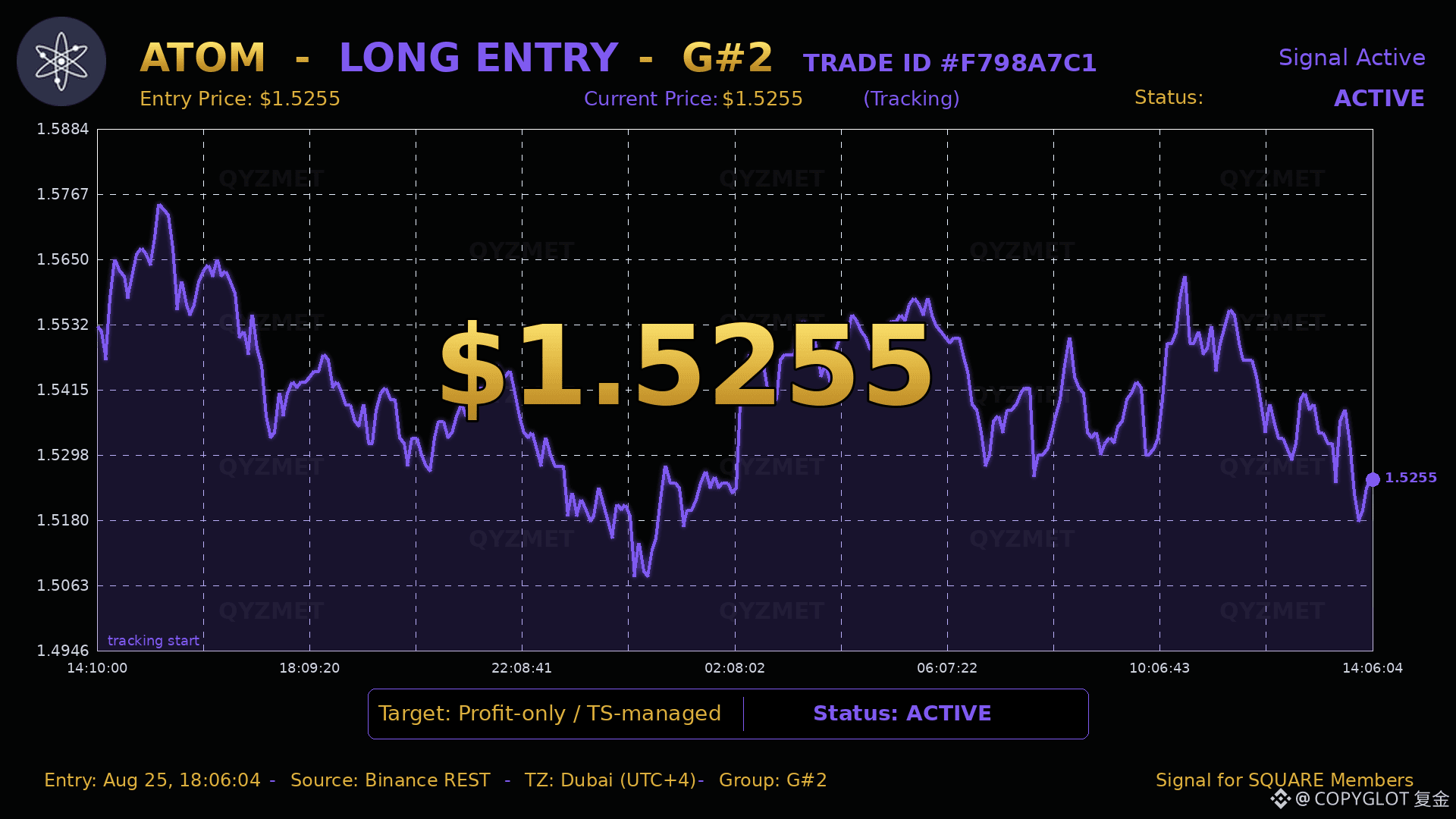Click the 1.5884 y-axis label

63,129
